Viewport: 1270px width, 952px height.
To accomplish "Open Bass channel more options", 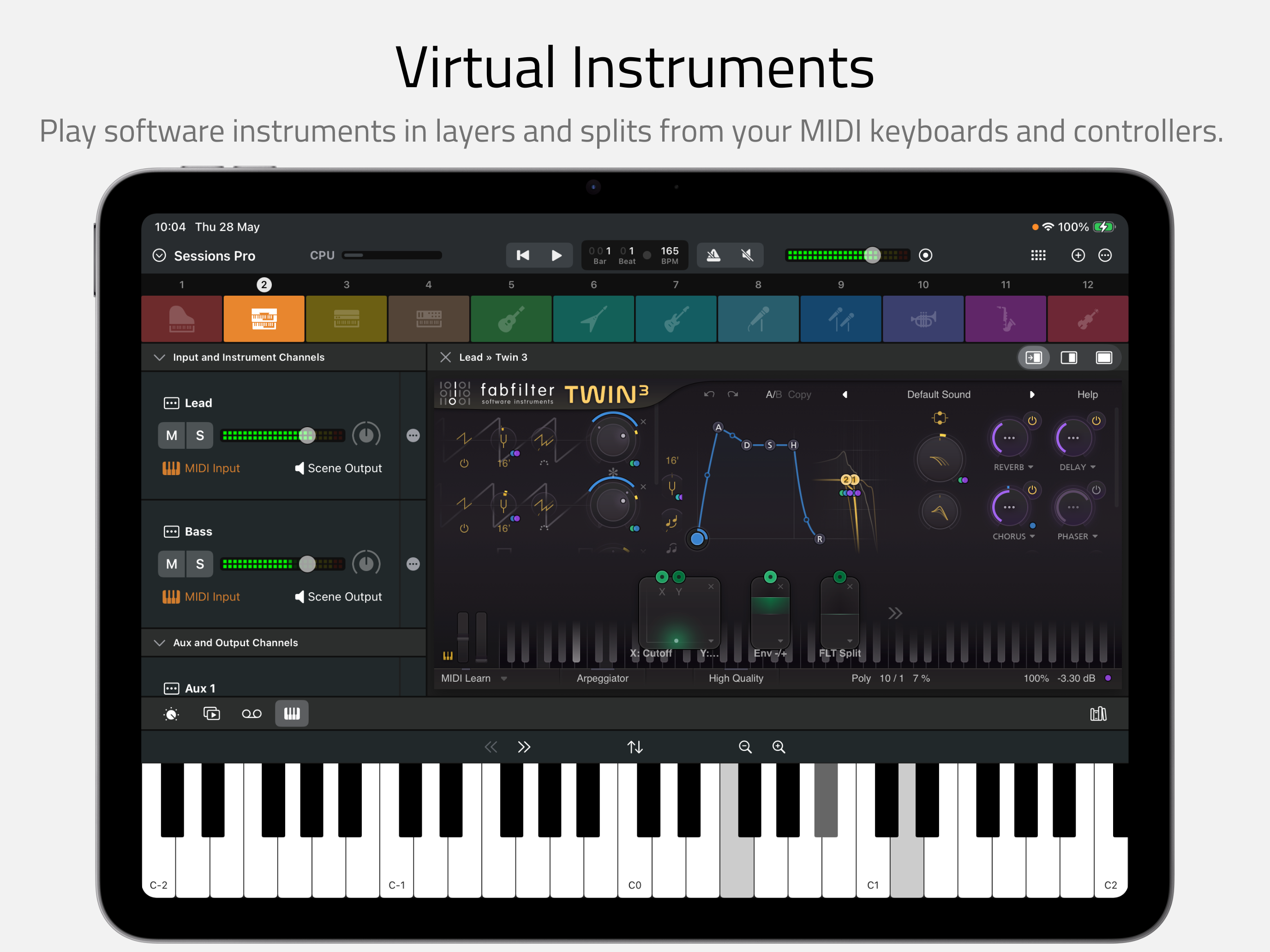I will coord(413,564).
